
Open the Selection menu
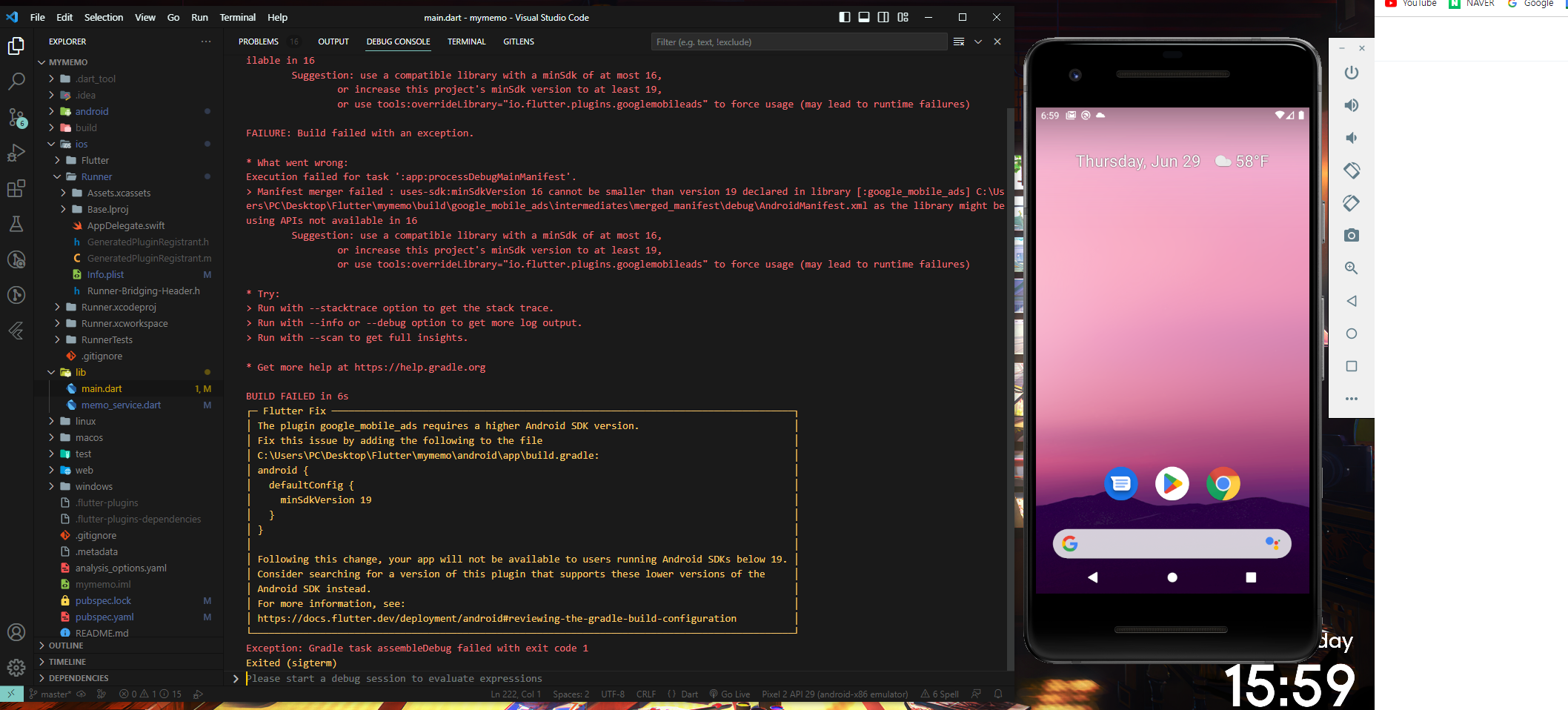(104, 17)
